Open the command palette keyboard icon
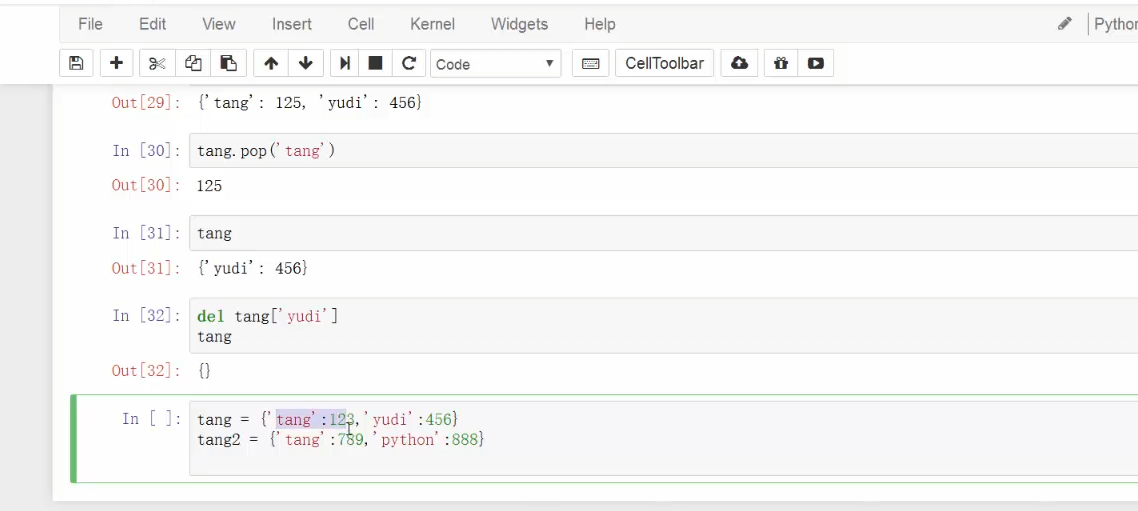This screenshot has width=1138, height=511. (x=590, y=64)
